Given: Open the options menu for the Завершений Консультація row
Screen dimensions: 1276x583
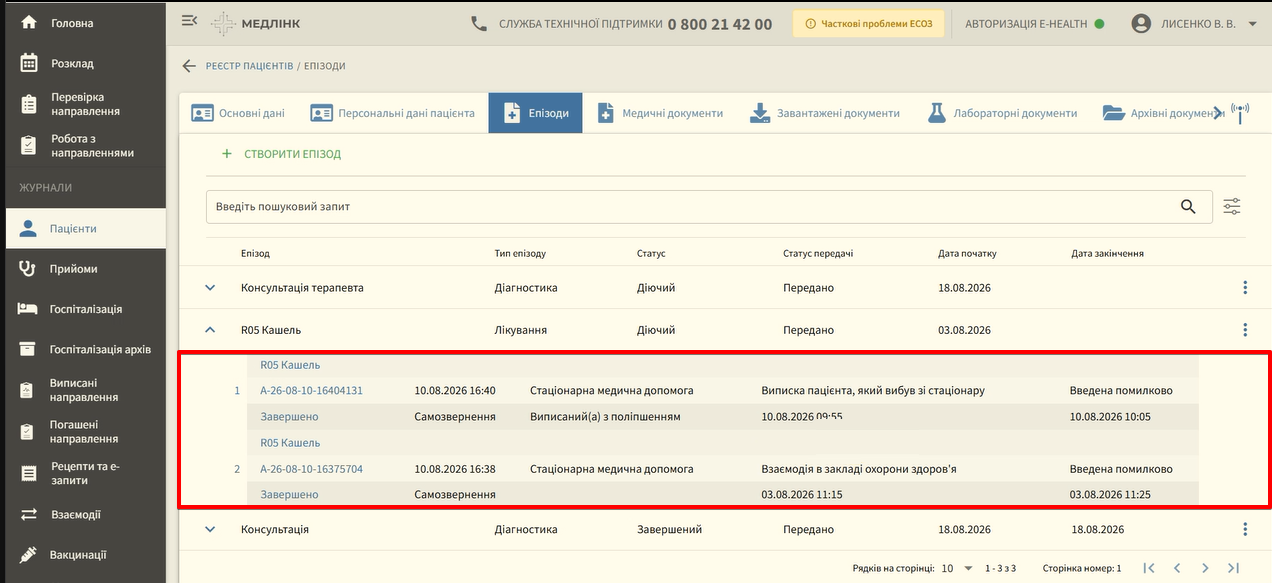Looking at the screenshot, I should pos(1245,530).
